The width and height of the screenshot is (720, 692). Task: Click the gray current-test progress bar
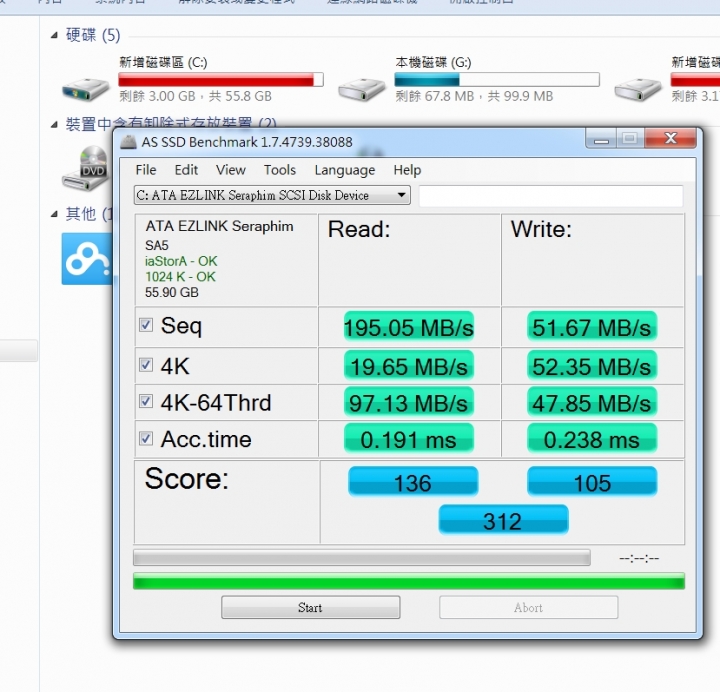[x=362, y=557]
